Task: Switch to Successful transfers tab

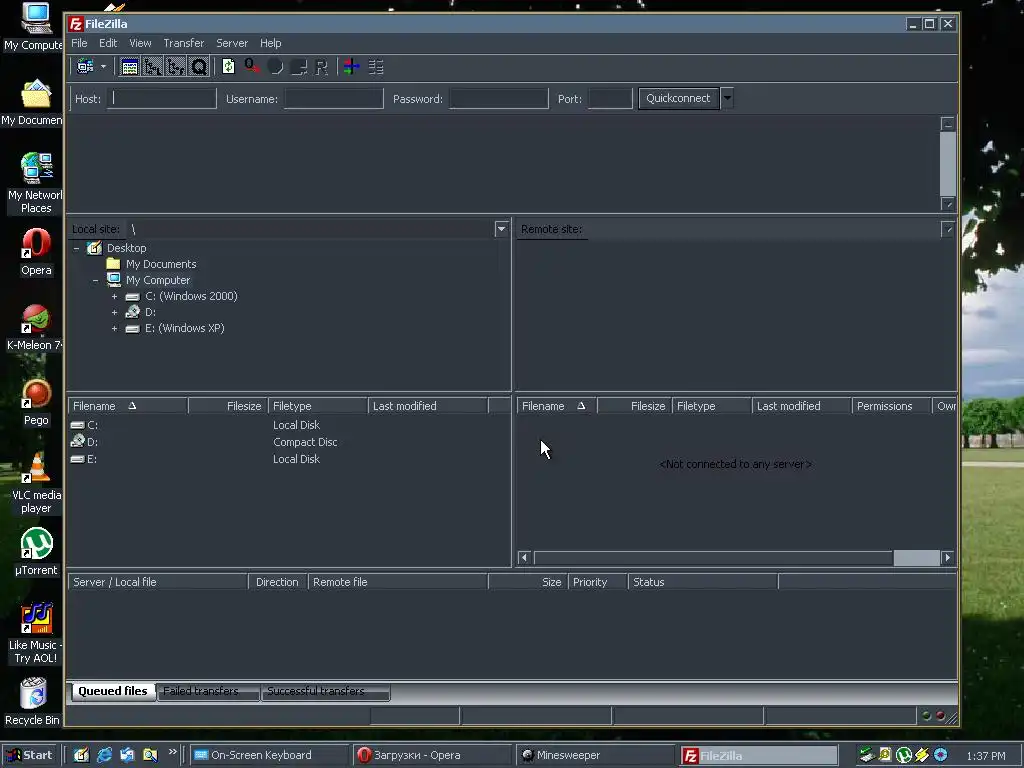Action: pyautogui.click(x=325, y=692)
